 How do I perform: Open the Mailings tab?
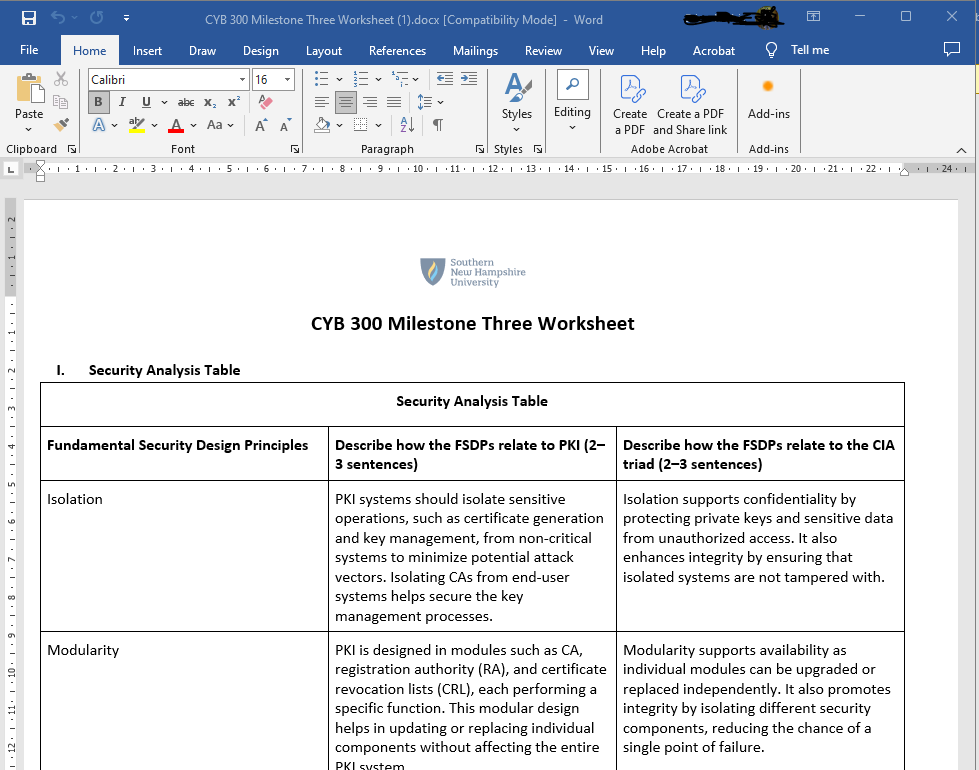pyautogui.click(x=475, y=51)
